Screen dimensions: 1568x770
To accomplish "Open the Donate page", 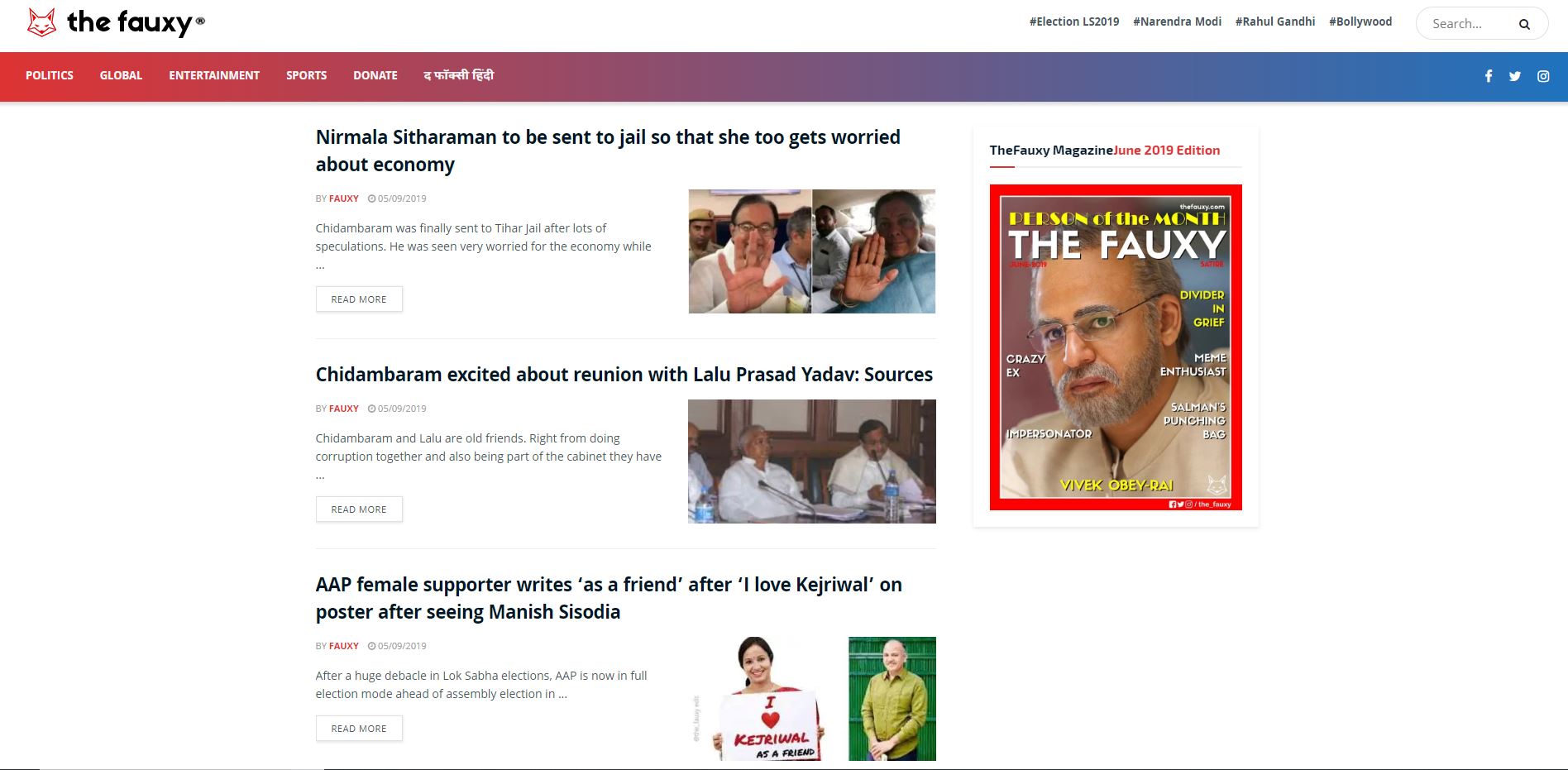I will [375, 75].
